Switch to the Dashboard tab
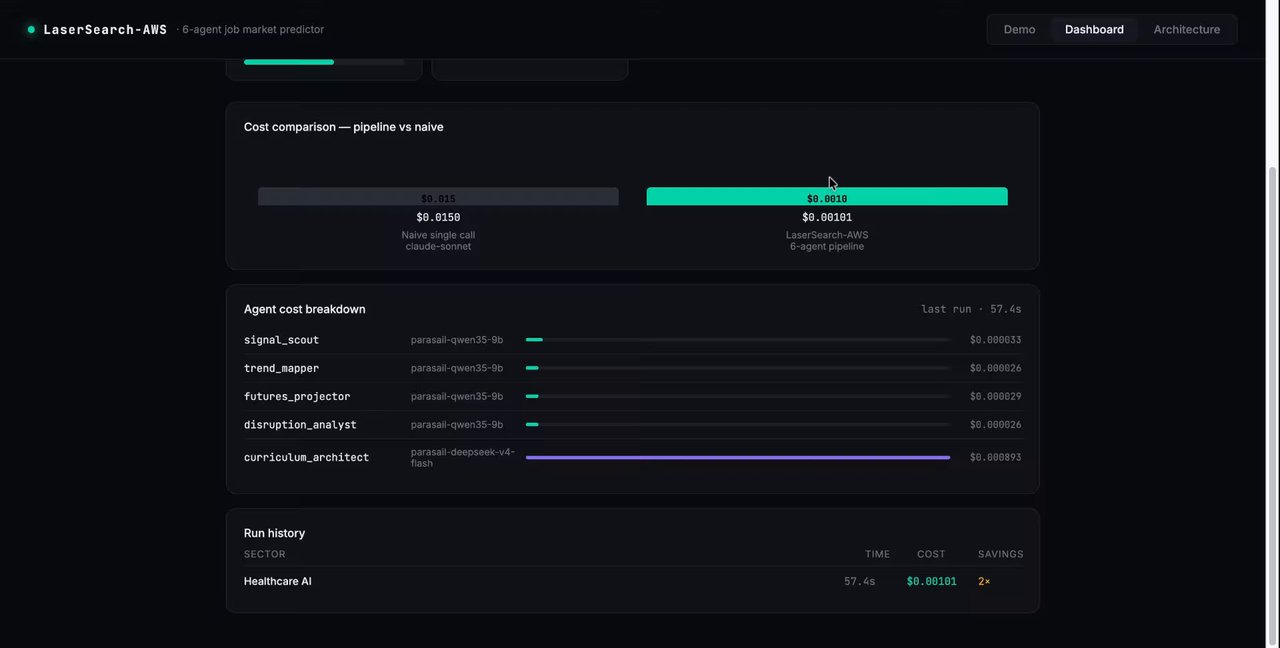This screenshot has width=1280, height=648. pyautogui.click(x=1094, y=30)
